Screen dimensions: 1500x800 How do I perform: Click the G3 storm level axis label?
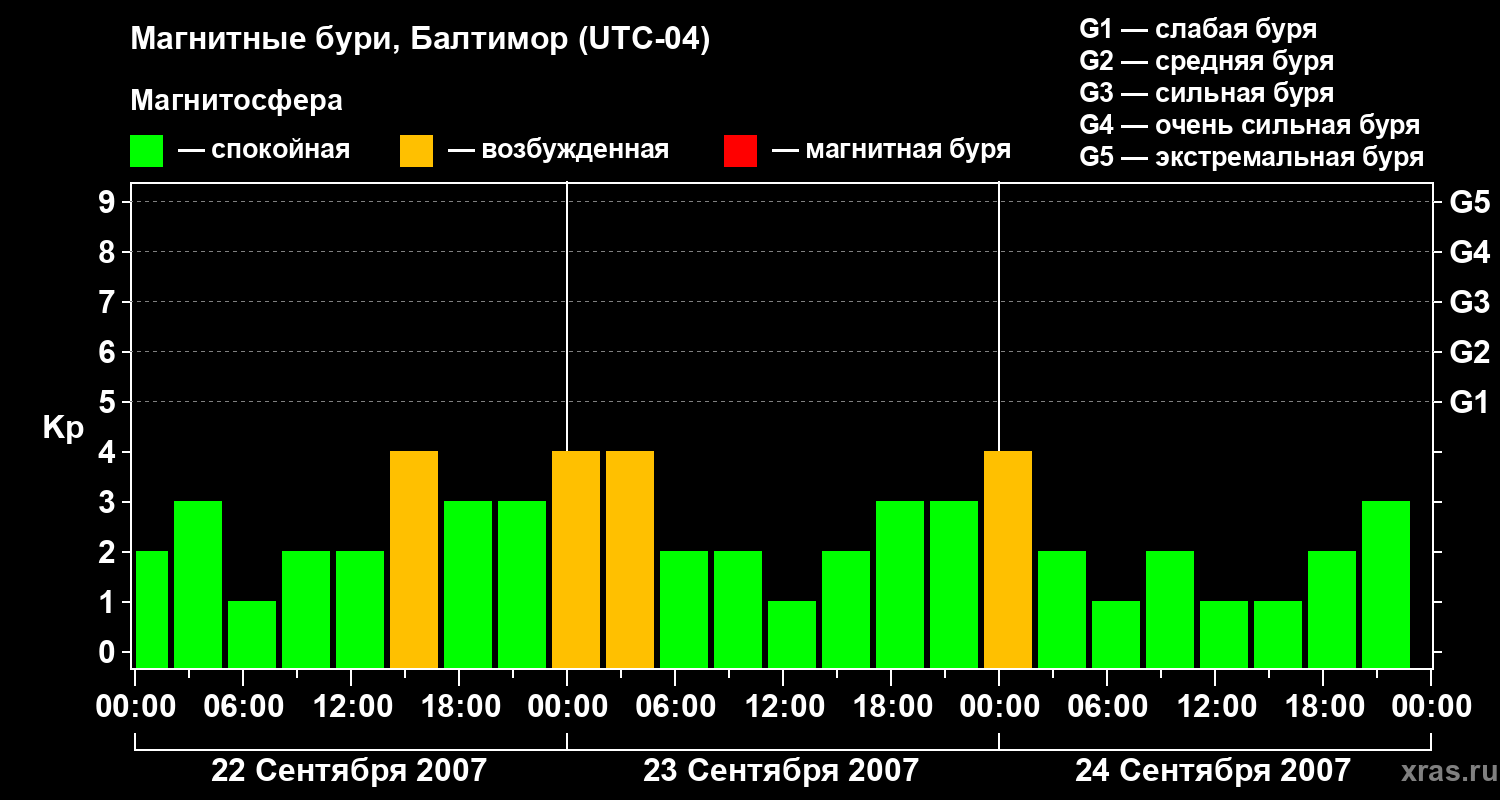(x=1469, y=302)
